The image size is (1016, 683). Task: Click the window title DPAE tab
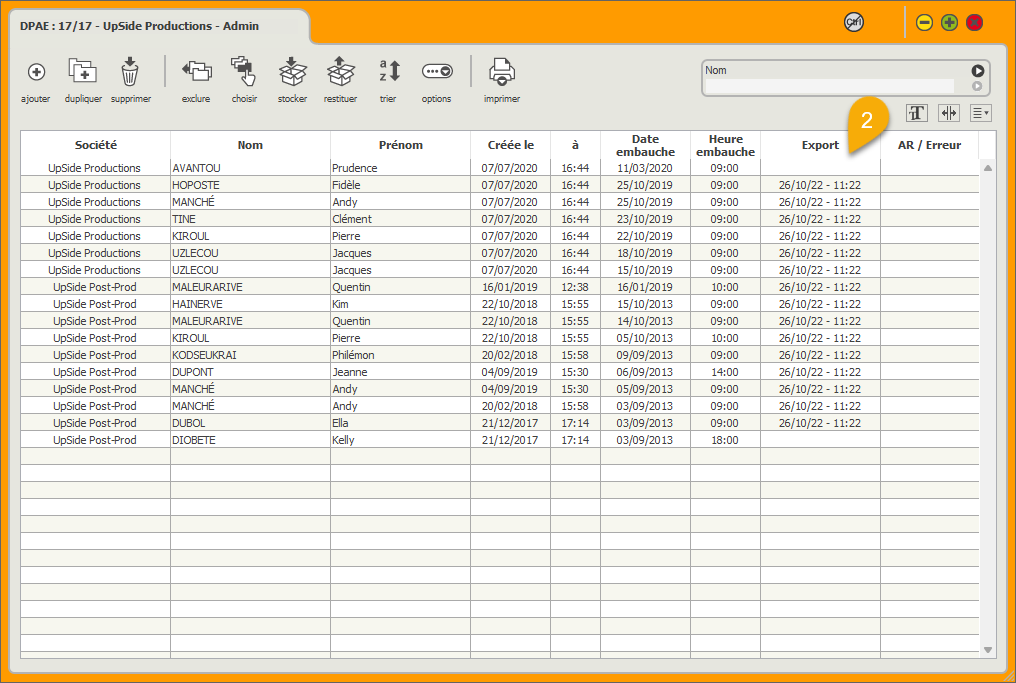click(139, 26)
